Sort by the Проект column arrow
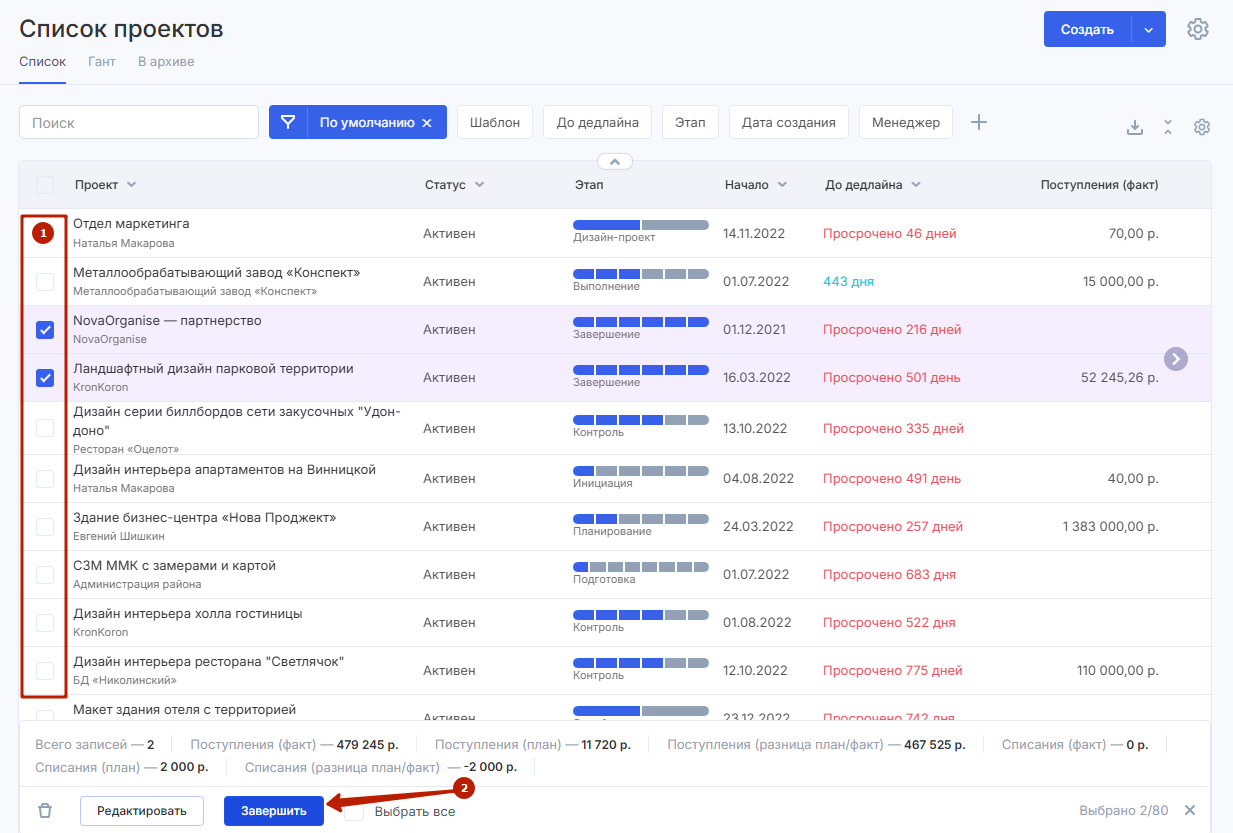 pos(131,185)
